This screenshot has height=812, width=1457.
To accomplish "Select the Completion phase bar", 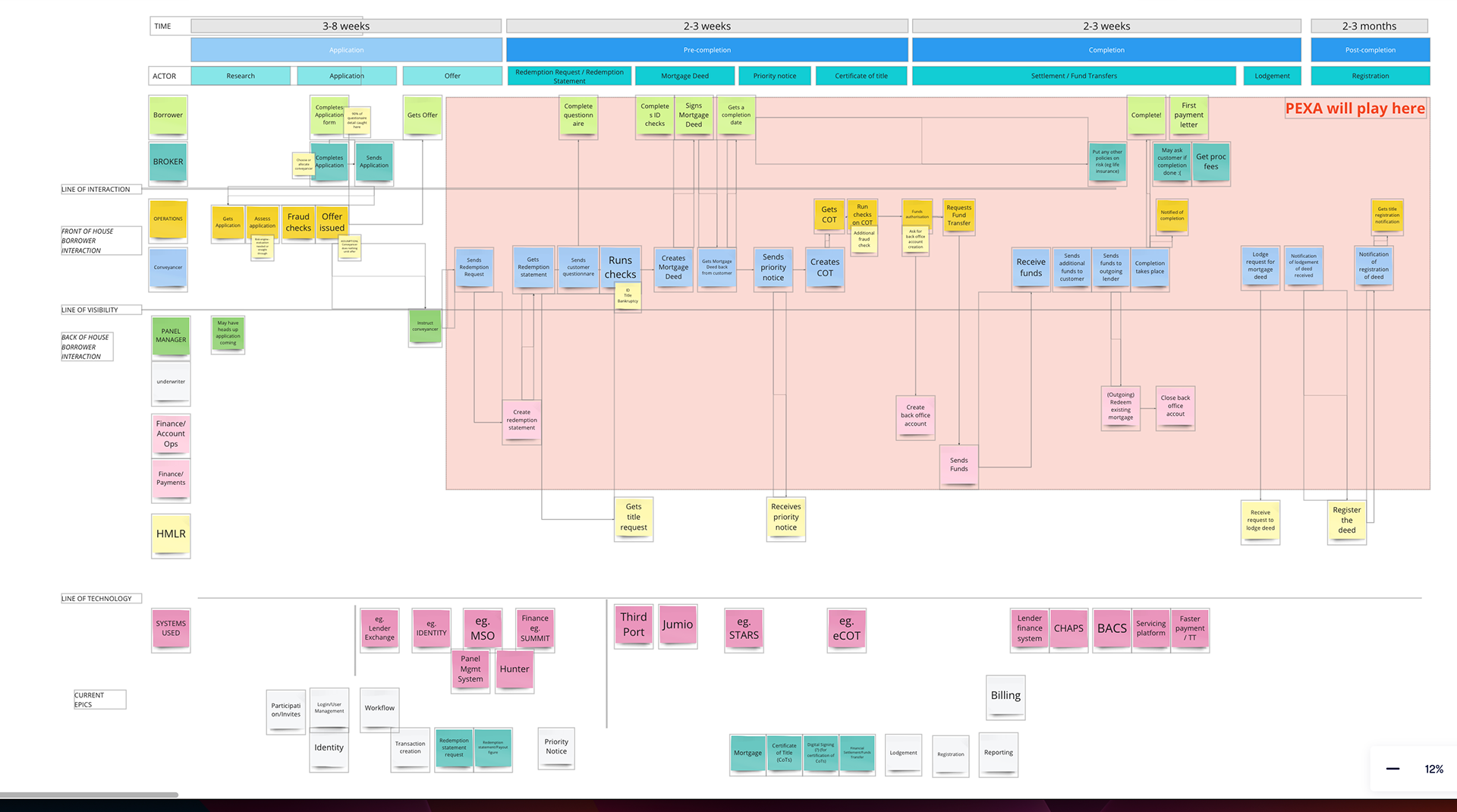I will [x=1106, y=50].
